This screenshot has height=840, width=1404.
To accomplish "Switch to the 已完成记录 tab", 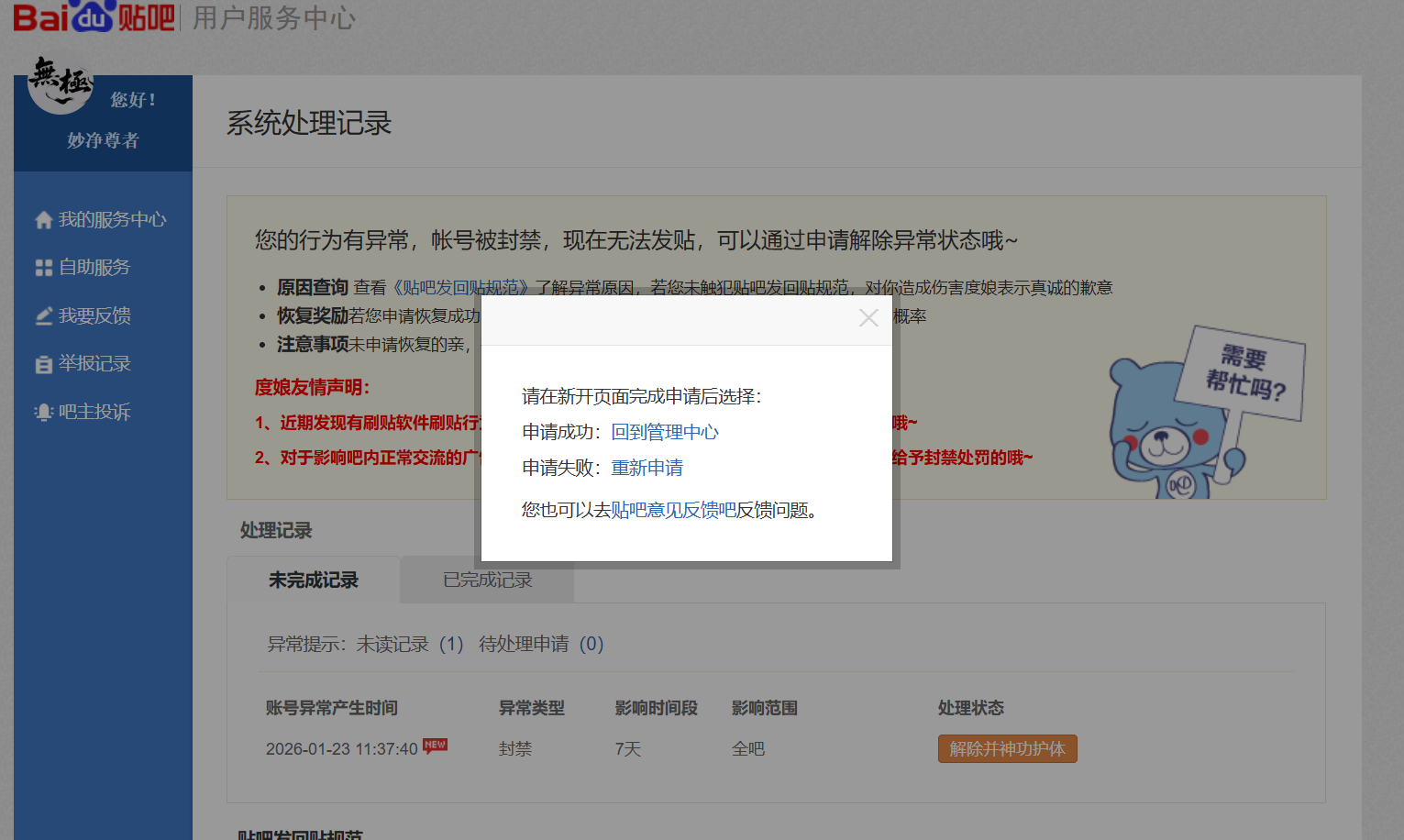I will click(x=487, y=580).
